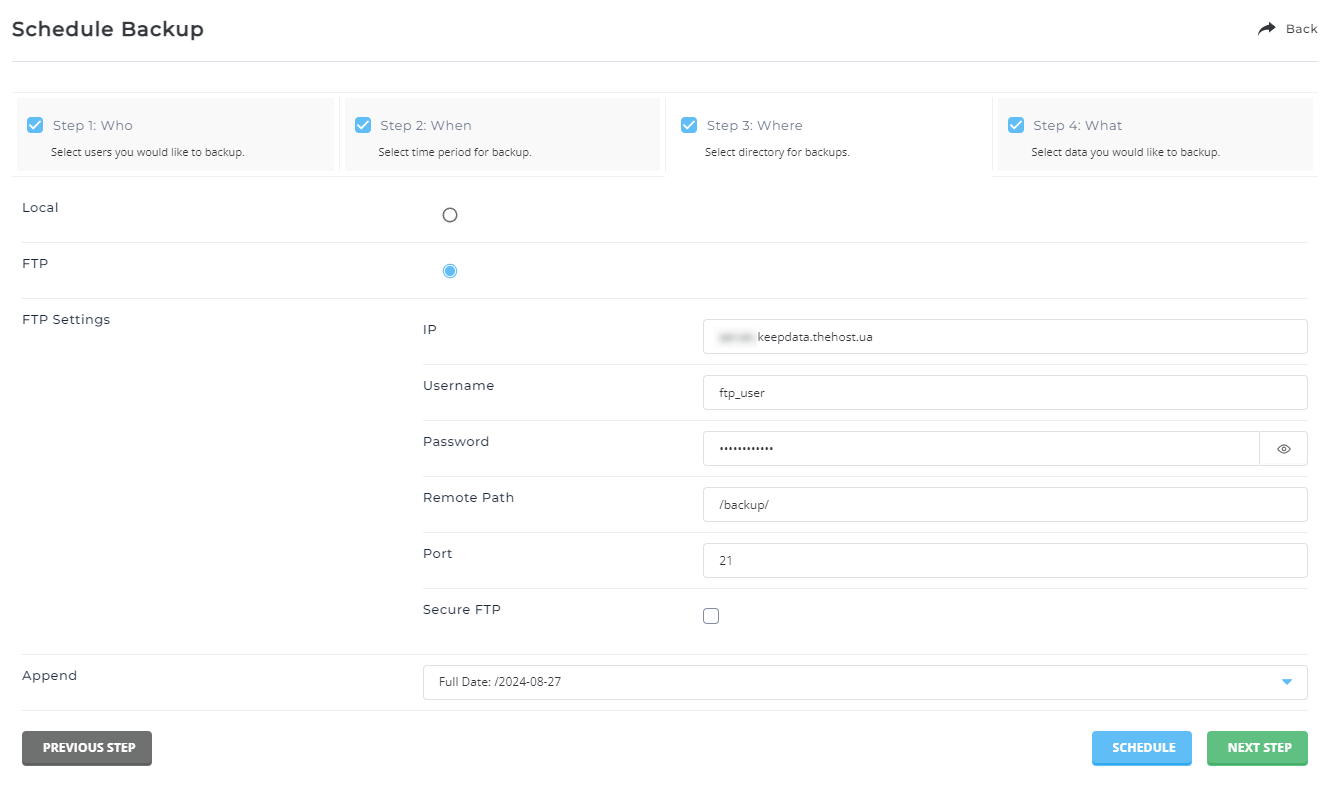Switch to Step 2: When tab
Viewport: 1336px width, 785px height.
pyautogui.click(x=502, y=134)
